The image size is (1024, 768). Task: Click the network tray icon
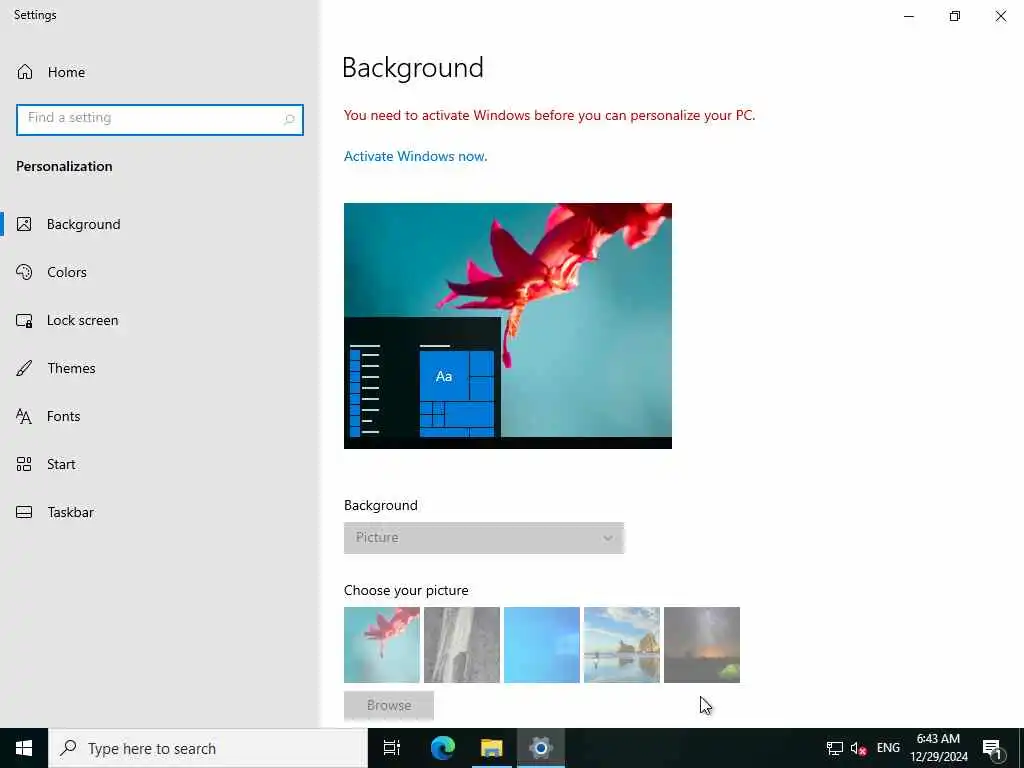tap(835, 748)
